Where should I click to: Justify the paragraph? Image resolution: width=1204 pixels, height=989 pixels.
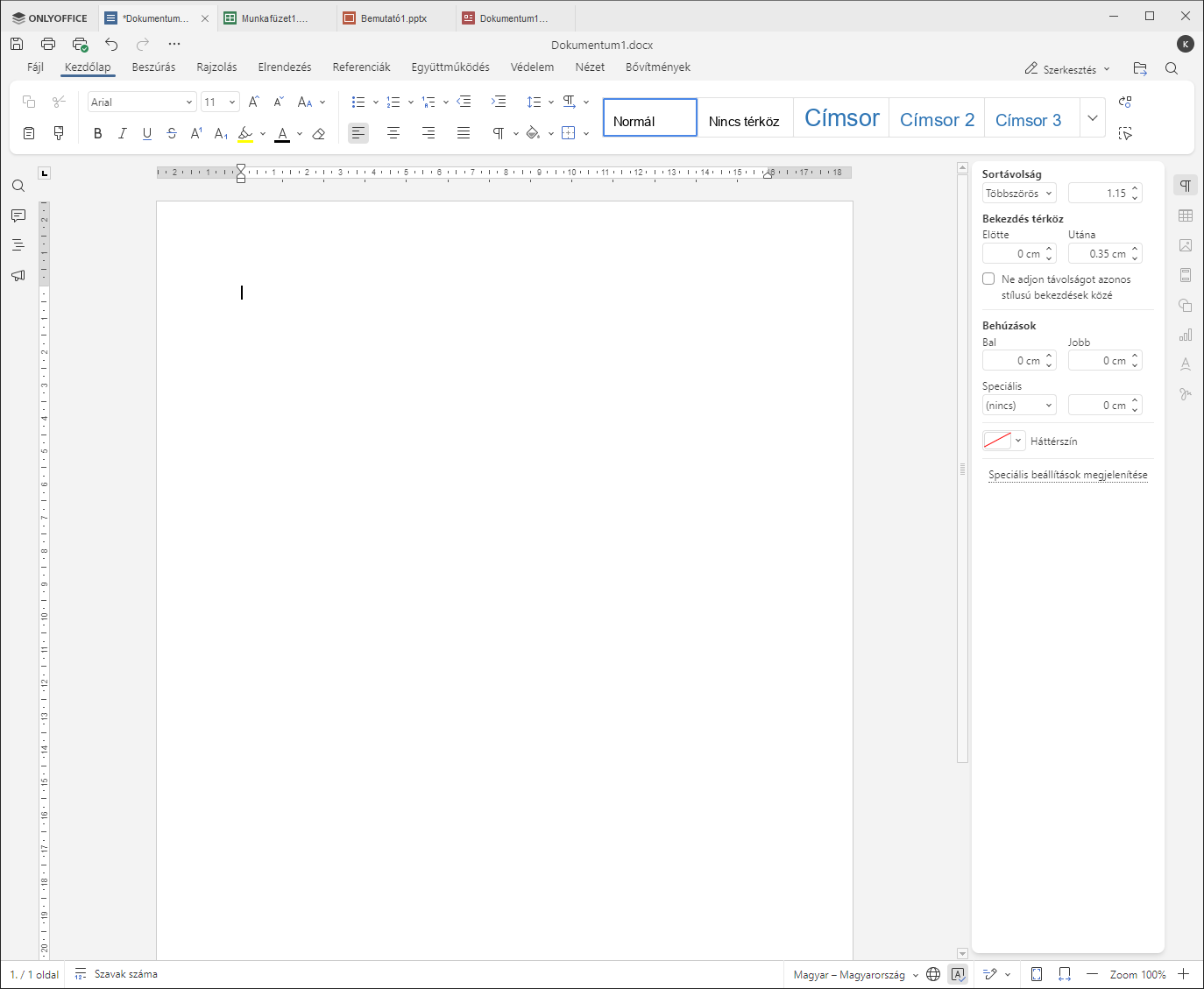click(x=464, y=133)
